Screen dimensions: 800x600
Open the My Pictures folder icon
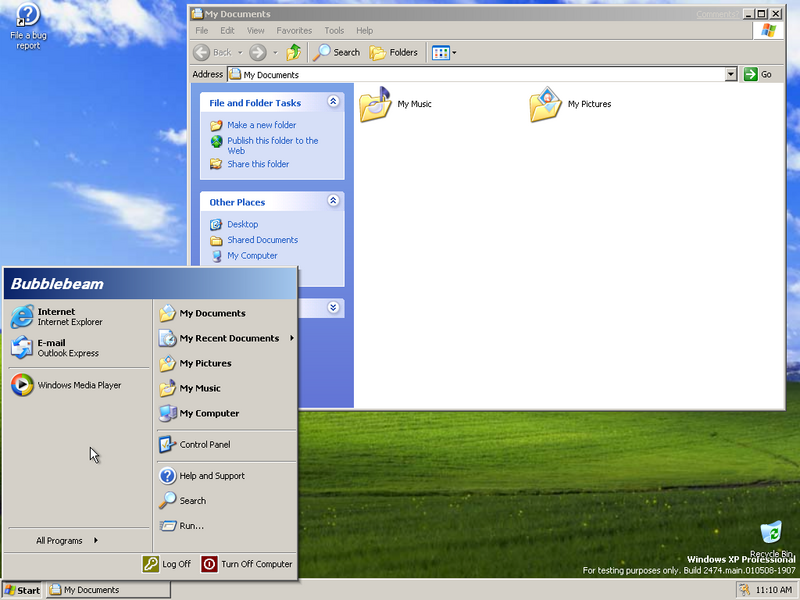[x=546, y=104]
